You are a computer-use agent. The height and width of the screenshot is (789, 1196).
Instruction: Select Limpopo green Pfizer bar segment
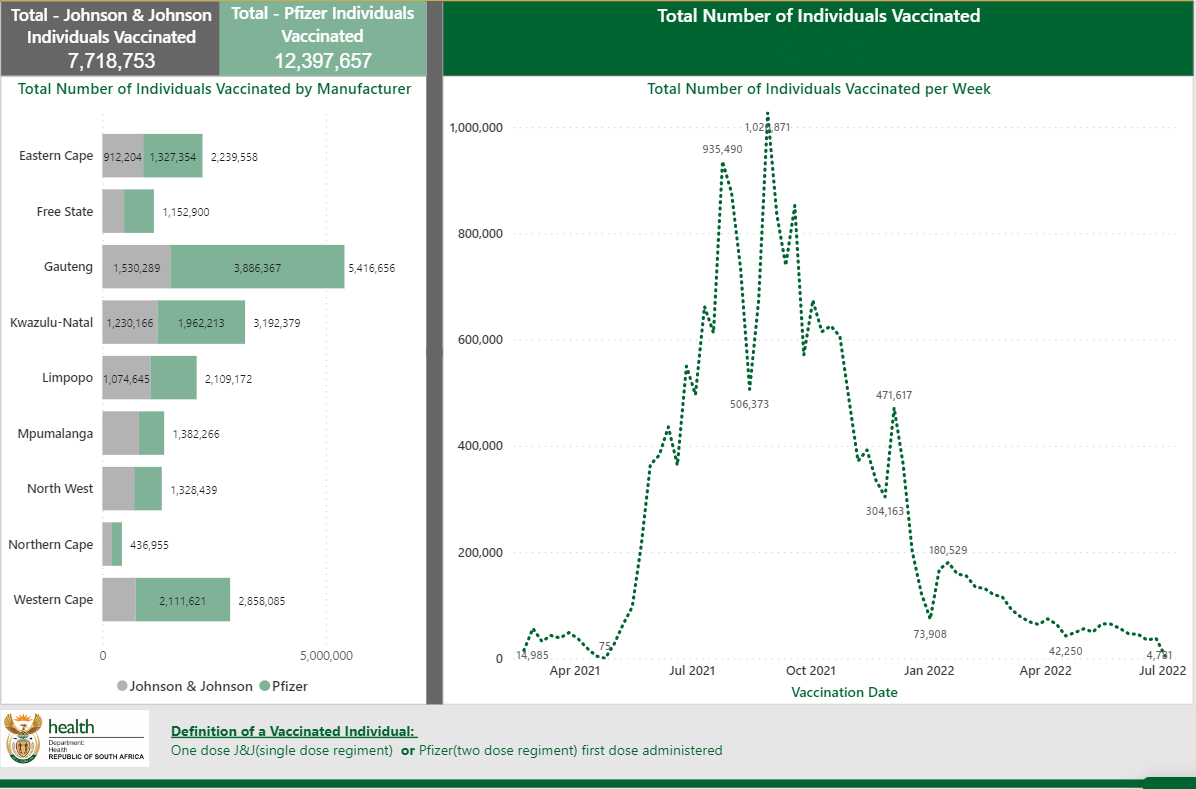tap(174, 378)
